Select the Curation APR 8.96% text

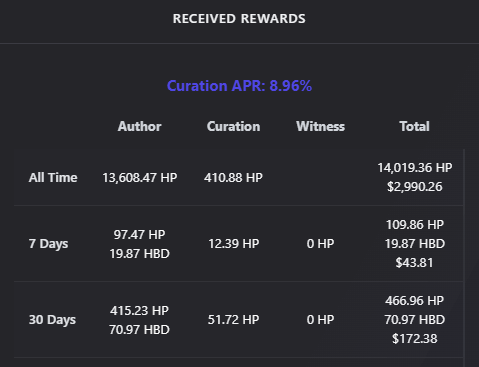point(239,86)
